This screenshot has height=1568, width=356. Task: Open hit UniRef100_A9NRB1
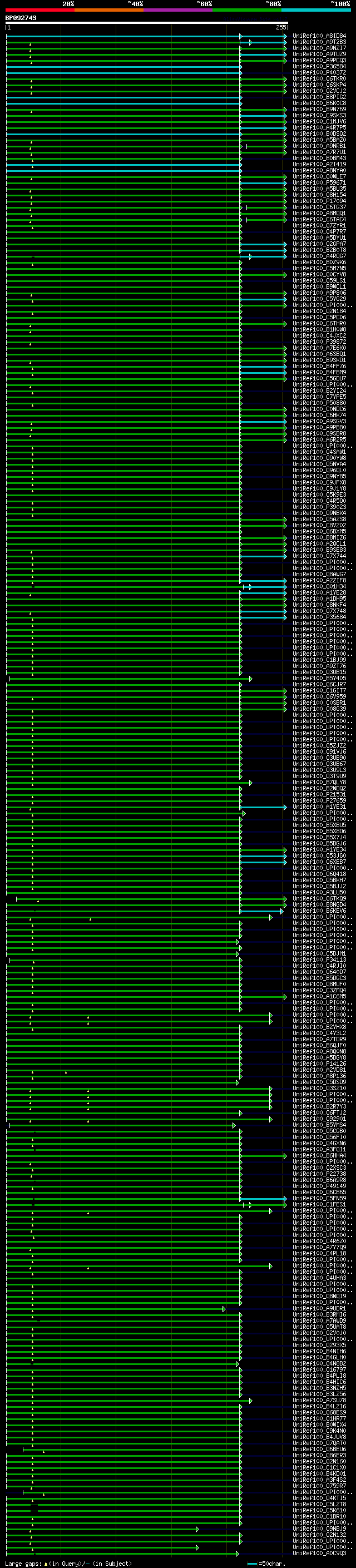[319, 146]
